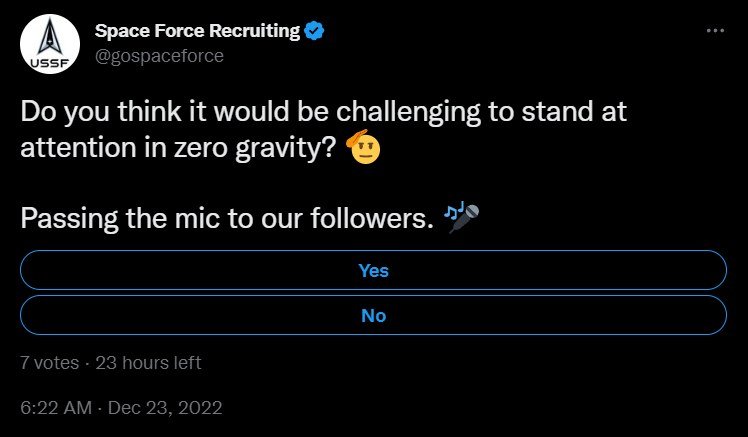Screen dimensions: 748x437
Task: Click the 'Do you think it would' text line
Action: tap(155, 112)
